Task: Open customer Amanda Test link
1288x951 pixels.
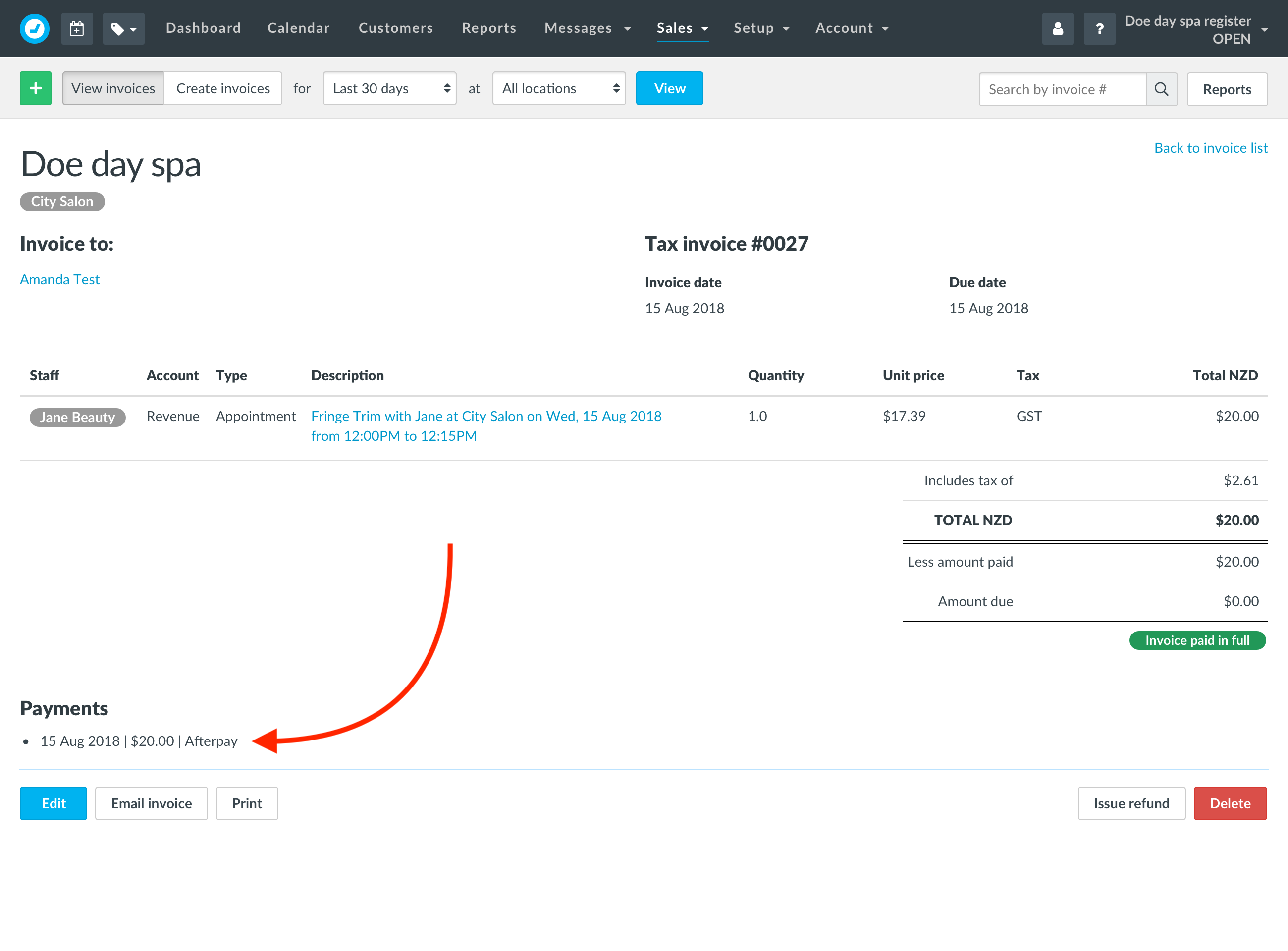Action: pos(60,279)
